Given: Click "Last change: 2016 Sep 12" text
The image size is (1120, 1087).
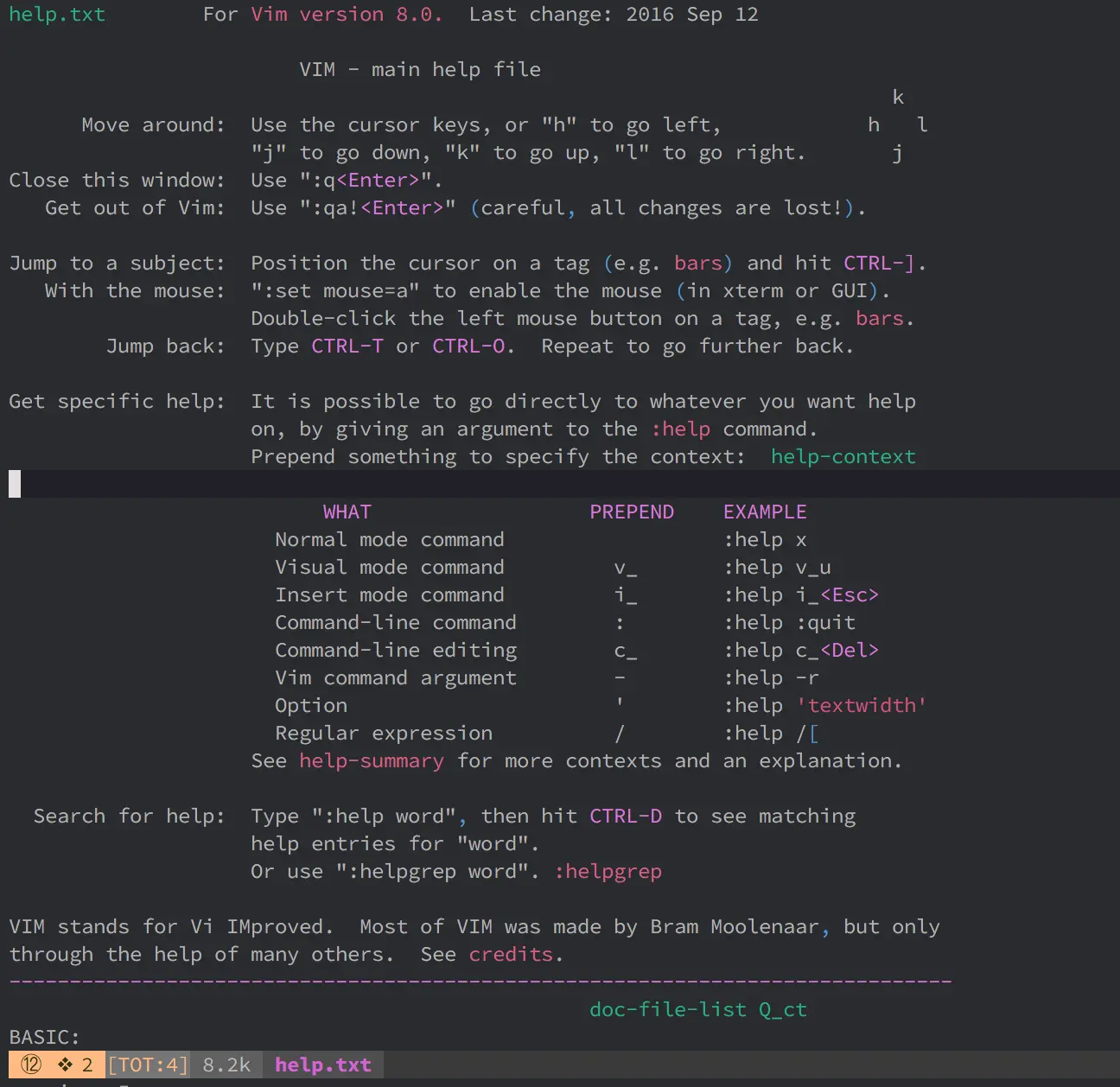Looking at the screenshot, I should point(614,15).
